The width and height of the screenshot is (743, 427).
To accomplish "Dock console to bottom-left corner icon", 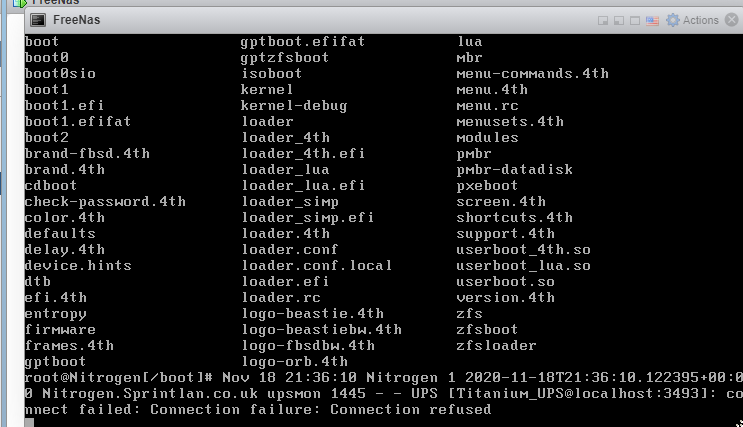I will point(619,20).
